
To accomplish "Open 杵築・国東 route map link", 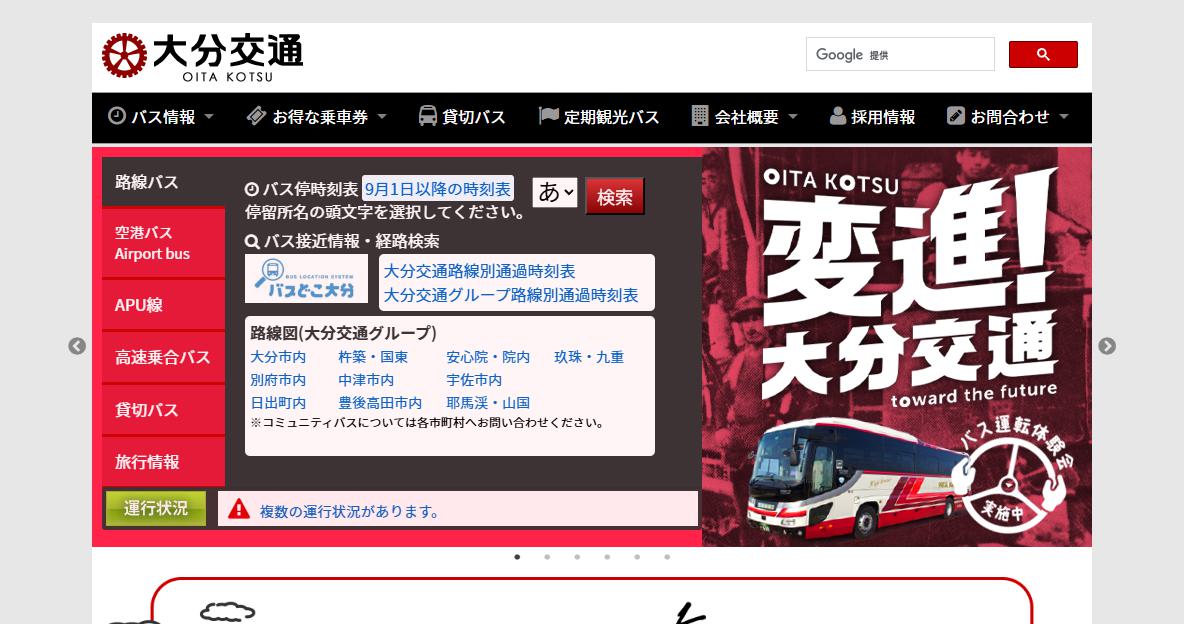I will coord(373,357).
